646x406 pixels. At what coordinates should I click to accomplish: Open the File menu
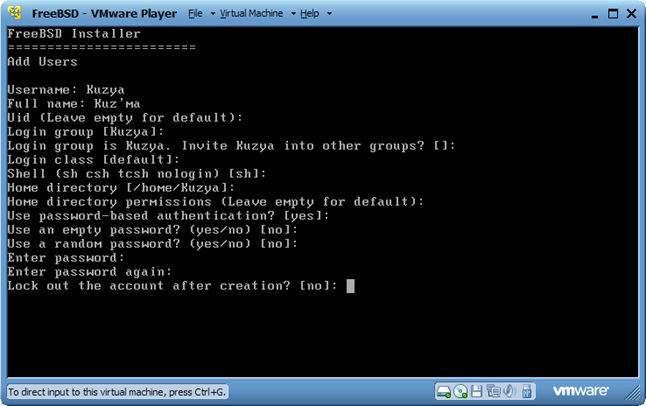(x=195, y=14)
